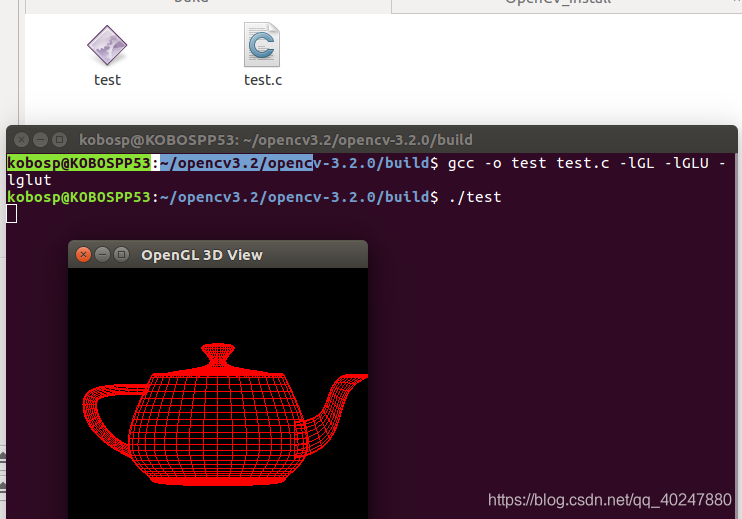This screenshot has height=519, width=742.
Task: Click the OpenGL 3D View title bar
Action: coord(218,255)
